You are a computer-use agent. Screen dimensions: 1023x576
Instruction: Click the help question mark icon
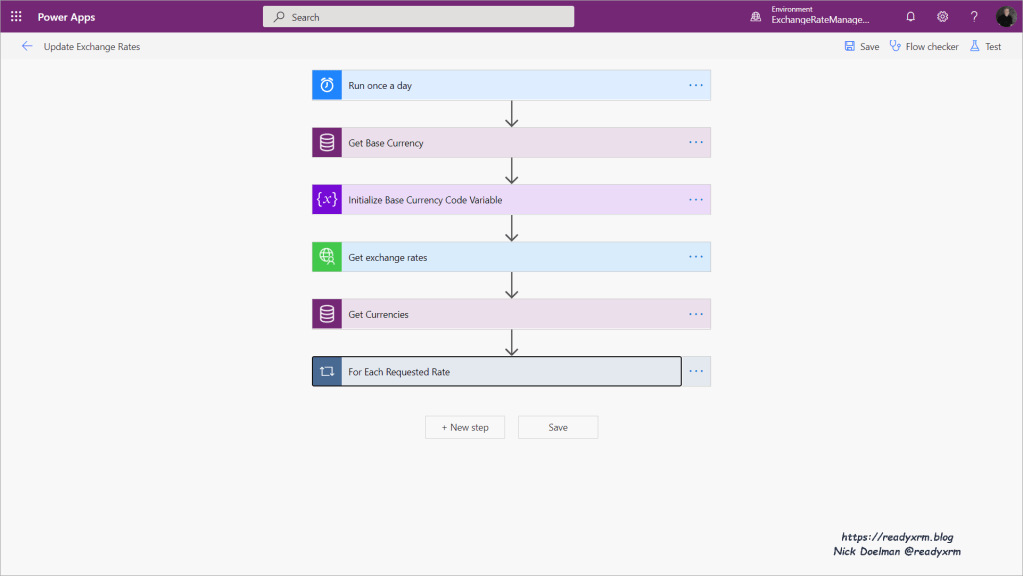tap(974, 17)
